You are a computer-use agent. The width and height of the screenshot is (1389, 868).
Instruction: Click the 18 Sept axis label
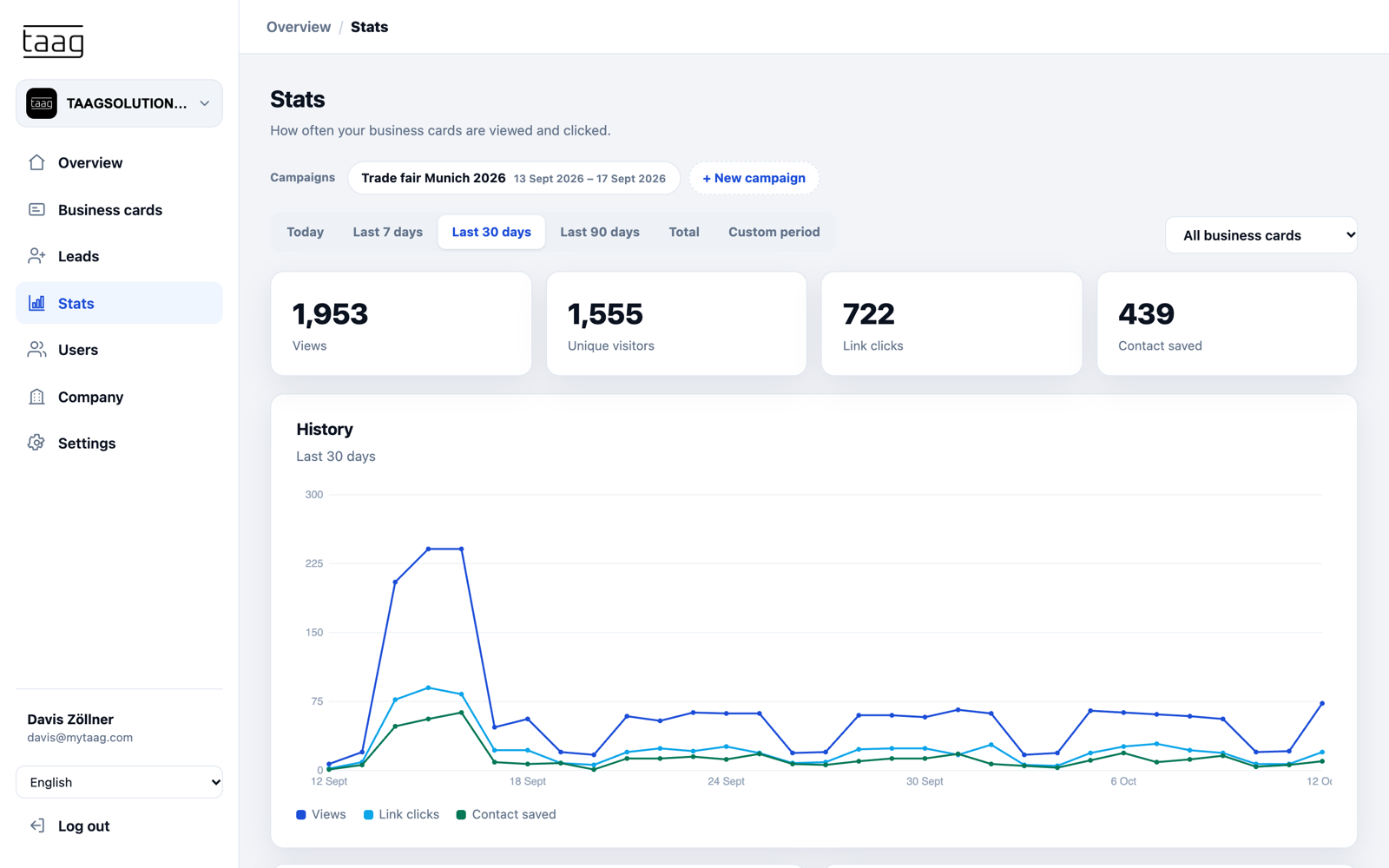(x=528, y=781)
